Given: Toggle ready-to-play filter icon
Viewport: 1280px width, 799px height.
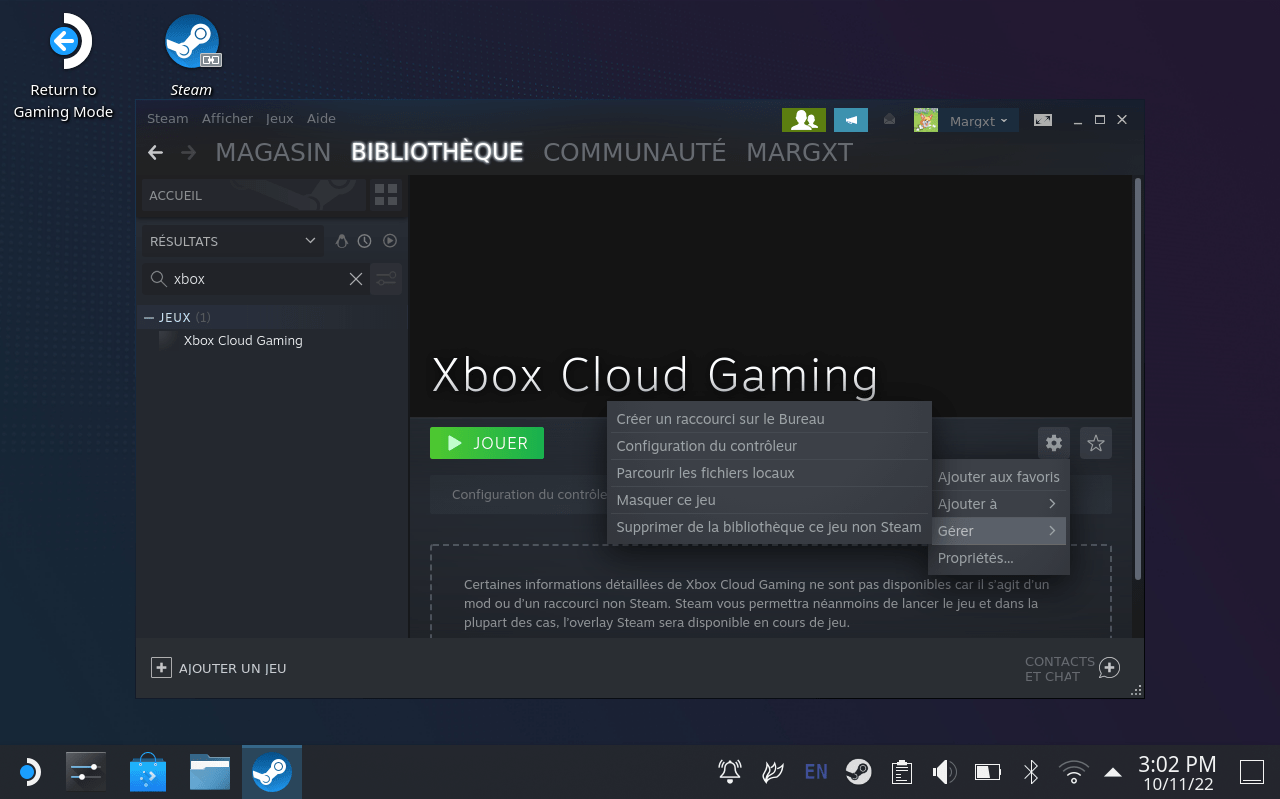Looking at the screenshot, I should pos(391,241).
